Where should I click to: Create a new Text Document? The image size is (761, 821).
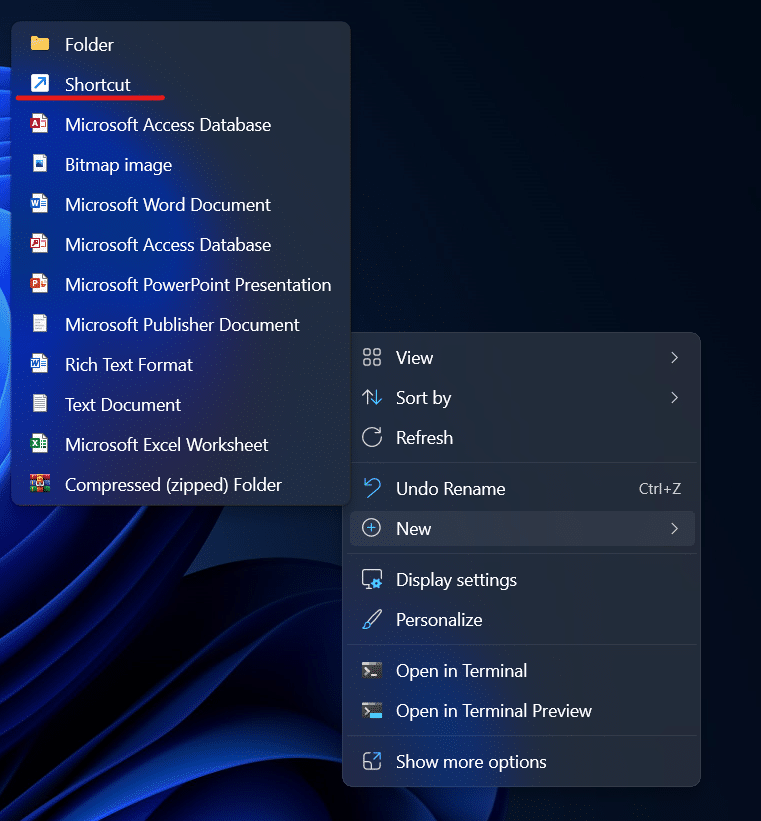pyautogui.click(x=181, y=405)
